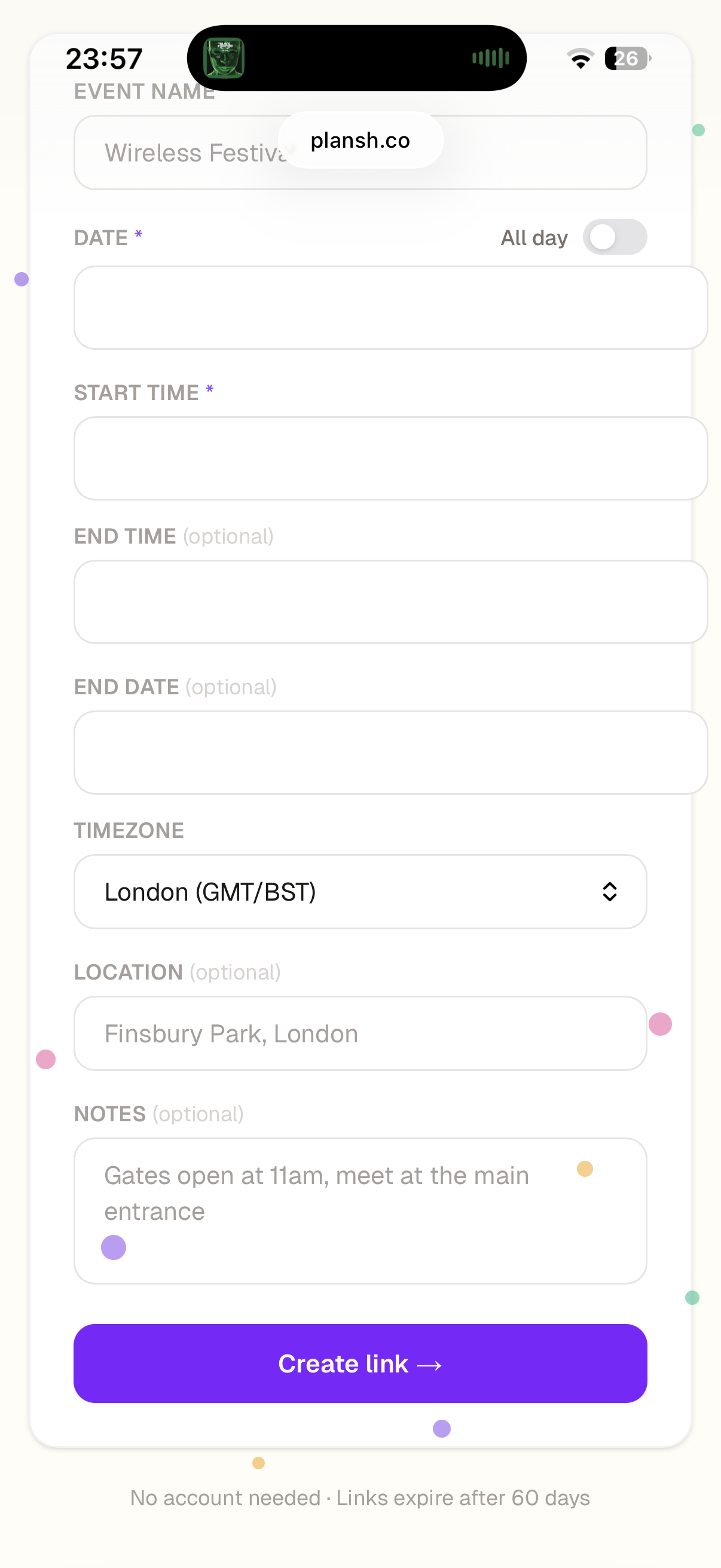Tap the purple dot inside Notes box
This screenshot has height=1568, width=721.
pyautogui.click(x=114, y=1247)
